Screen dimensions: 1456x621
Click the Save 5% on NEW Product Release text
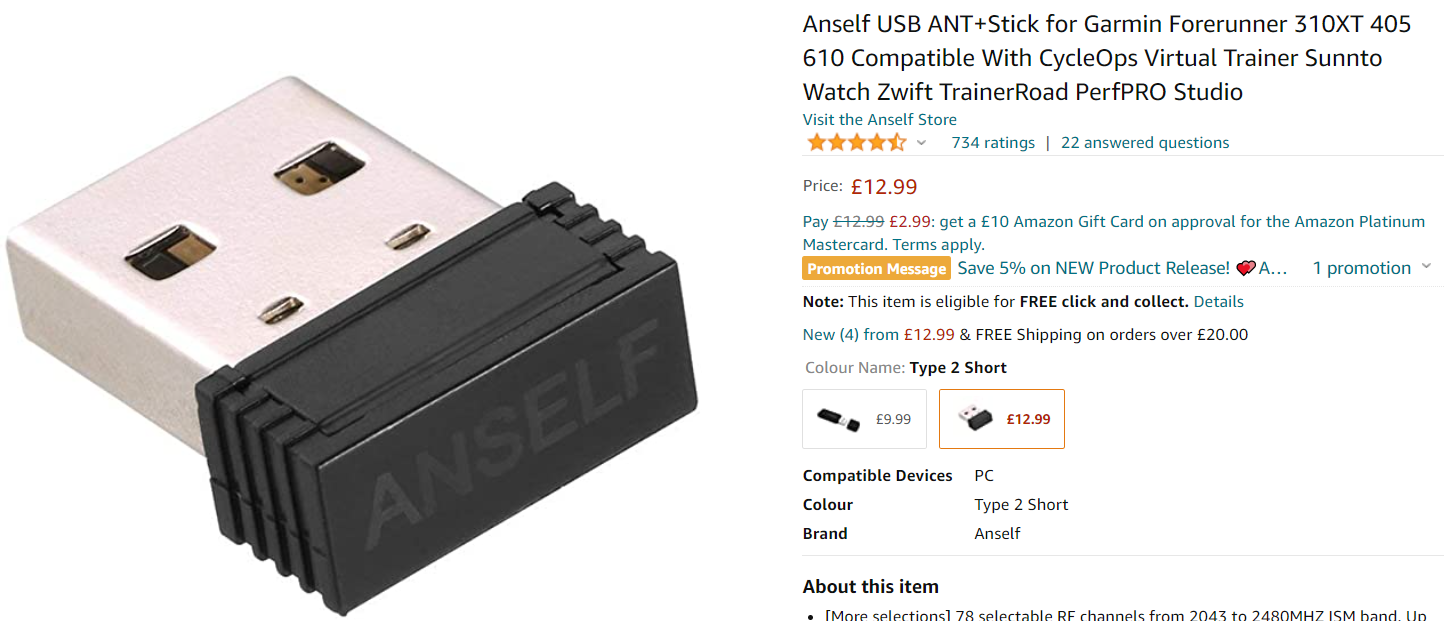(1093, 268)
